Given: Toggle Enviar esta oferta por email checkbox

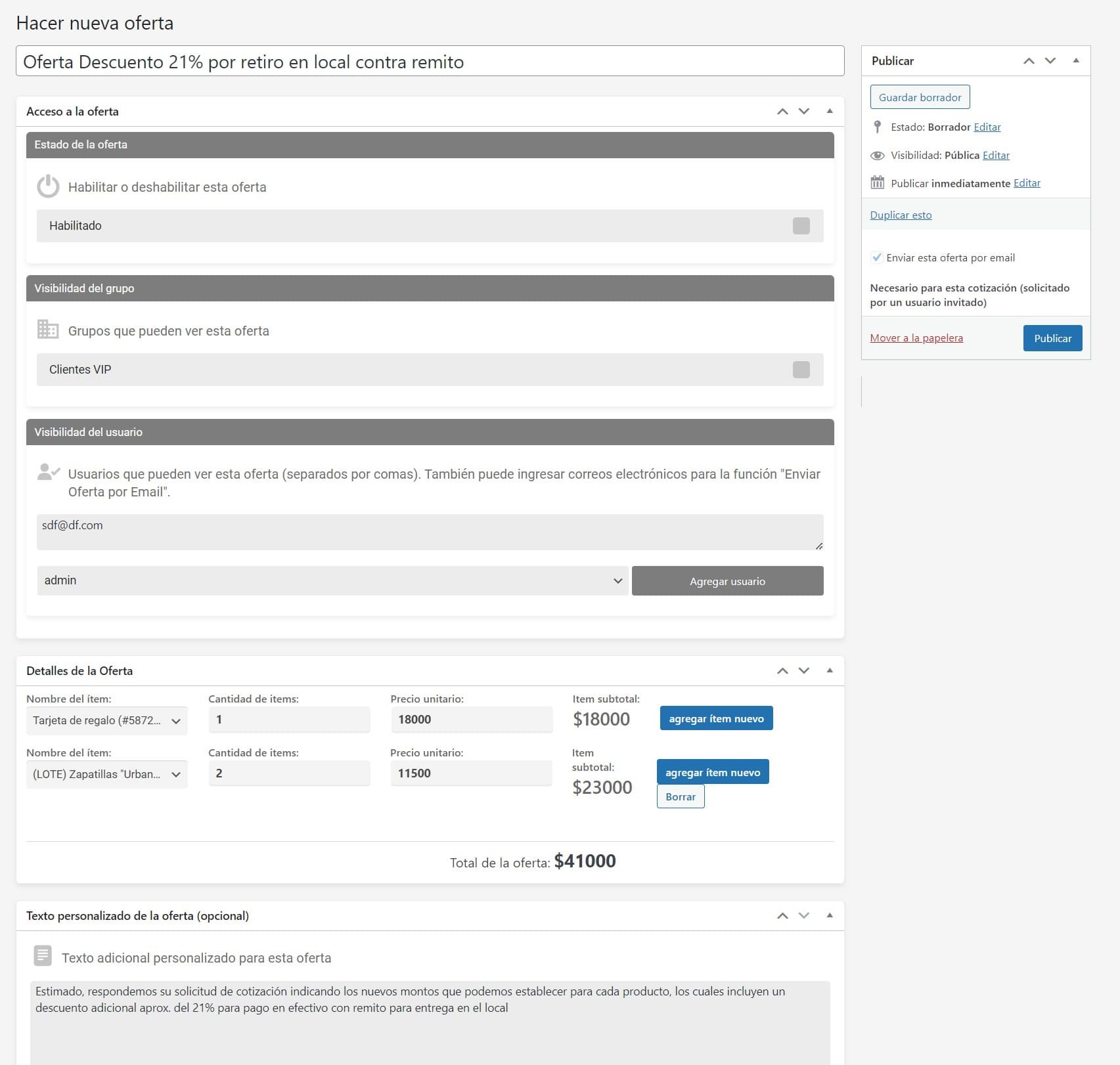Looking at the screenshot, I should tap(876, 257).
